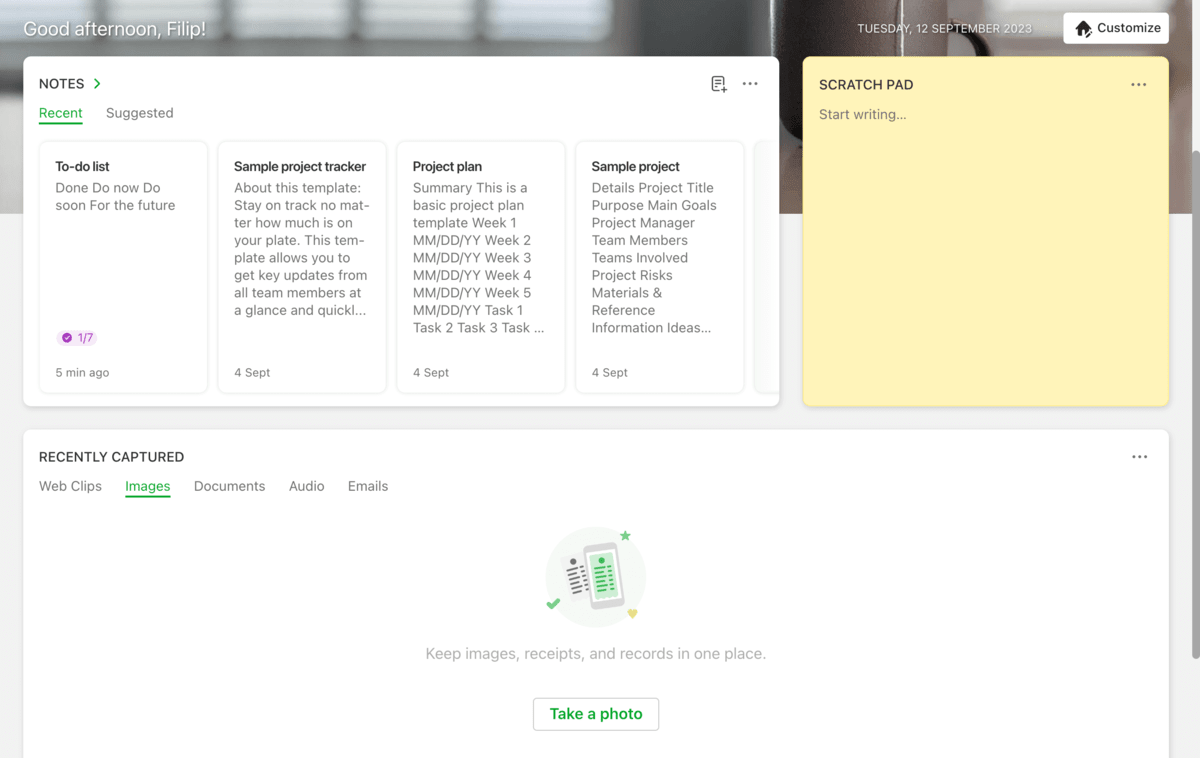The width and height of the screenshot is (1200, 758).
Task: Open the Documents tab
Action: click(229, 486)
